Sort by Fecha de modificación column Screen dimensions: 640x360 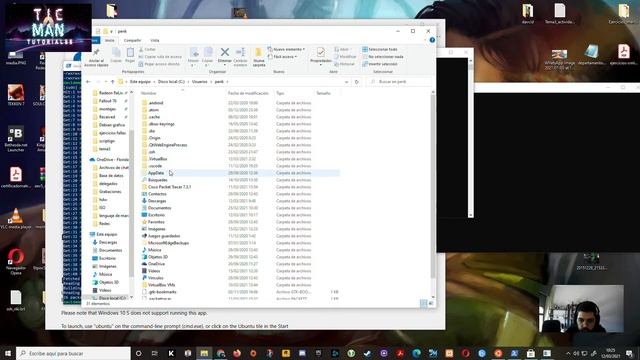[248, 93]
